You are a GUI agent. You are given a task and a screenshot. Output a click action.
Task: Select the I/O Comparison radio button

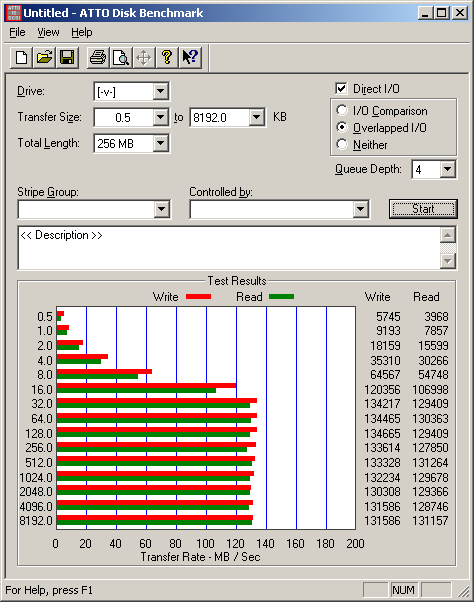pyautogui.click(x=342, y=110)
